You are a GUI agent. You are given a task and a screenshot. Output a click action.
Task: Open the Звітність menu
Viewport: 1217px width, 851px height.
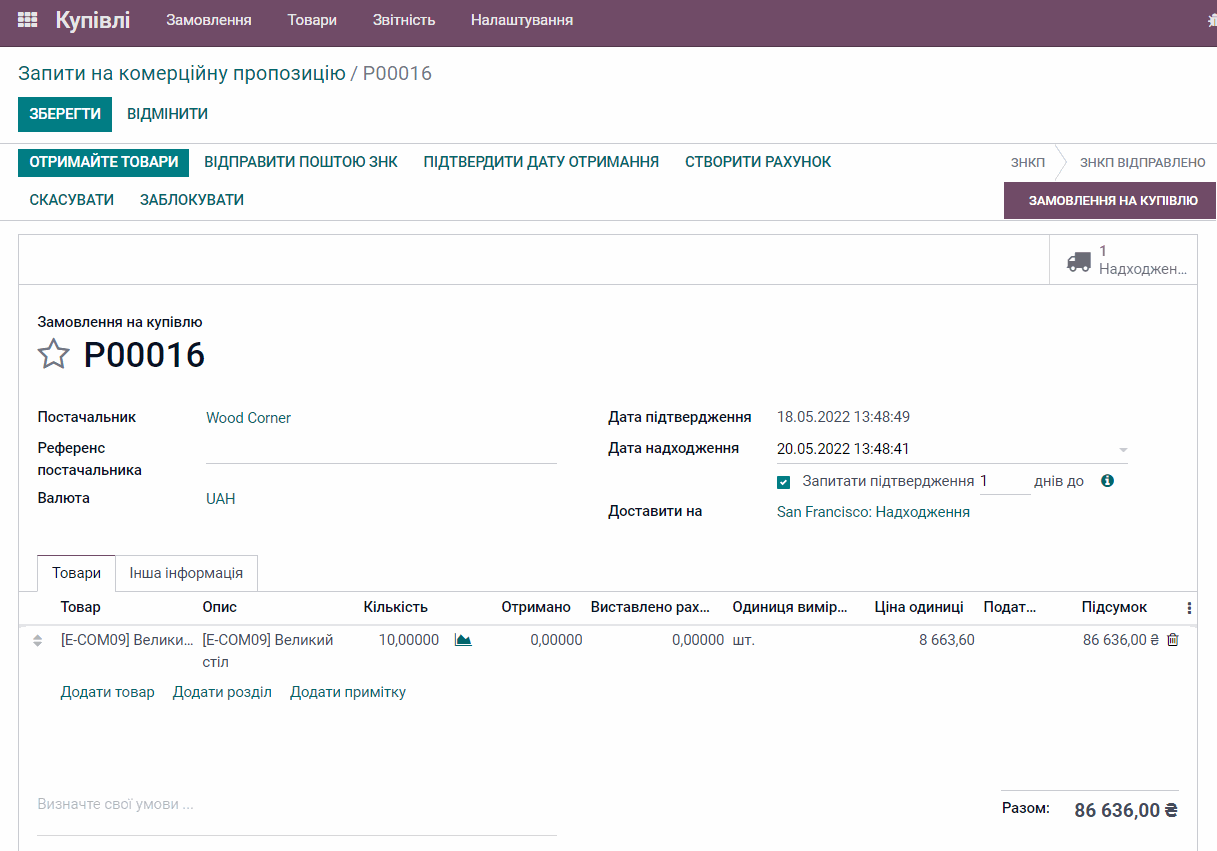point(403,19)
